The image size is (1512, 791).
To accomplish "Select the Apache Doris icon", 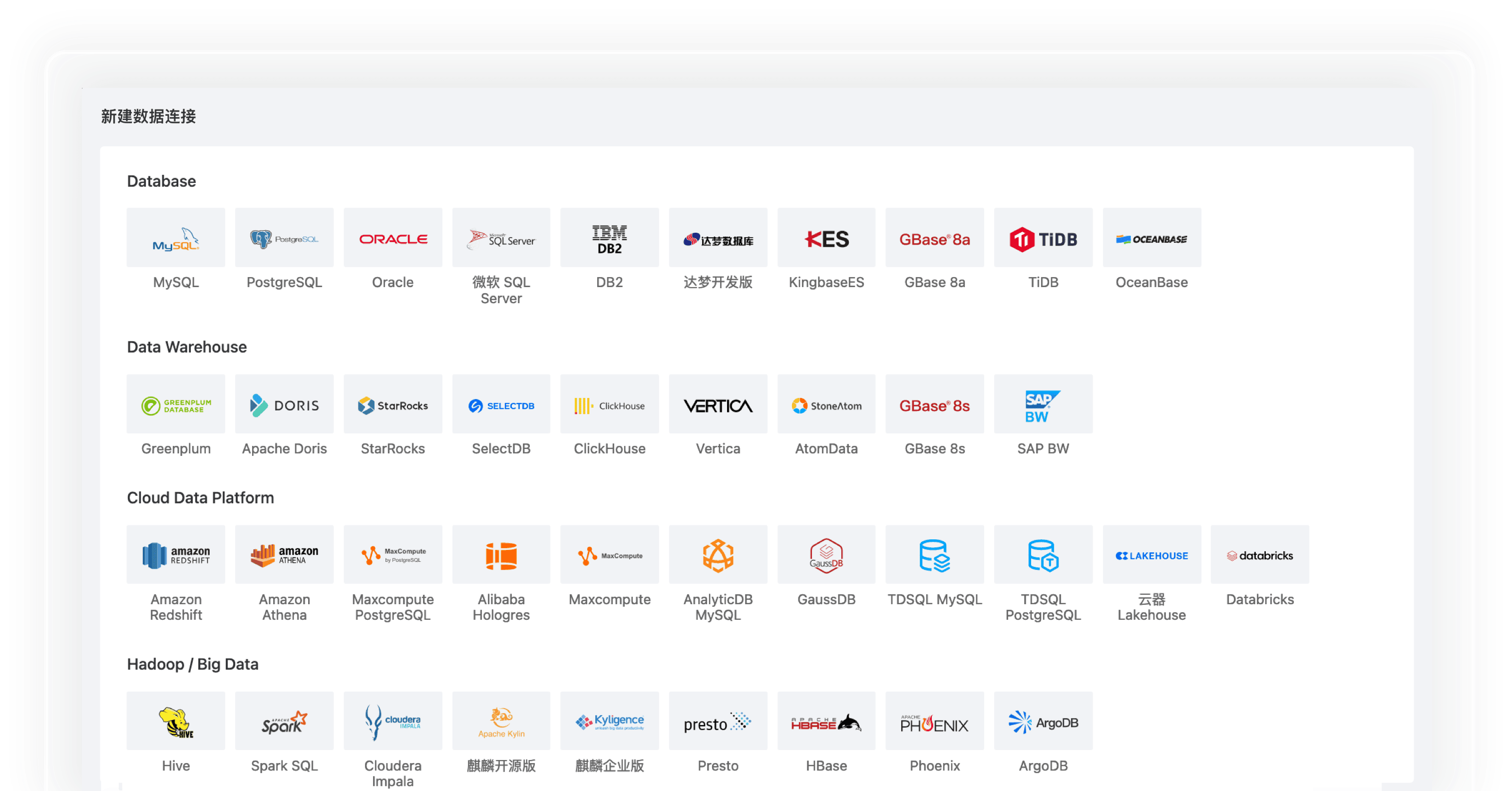I will click(x=284, y=403).
